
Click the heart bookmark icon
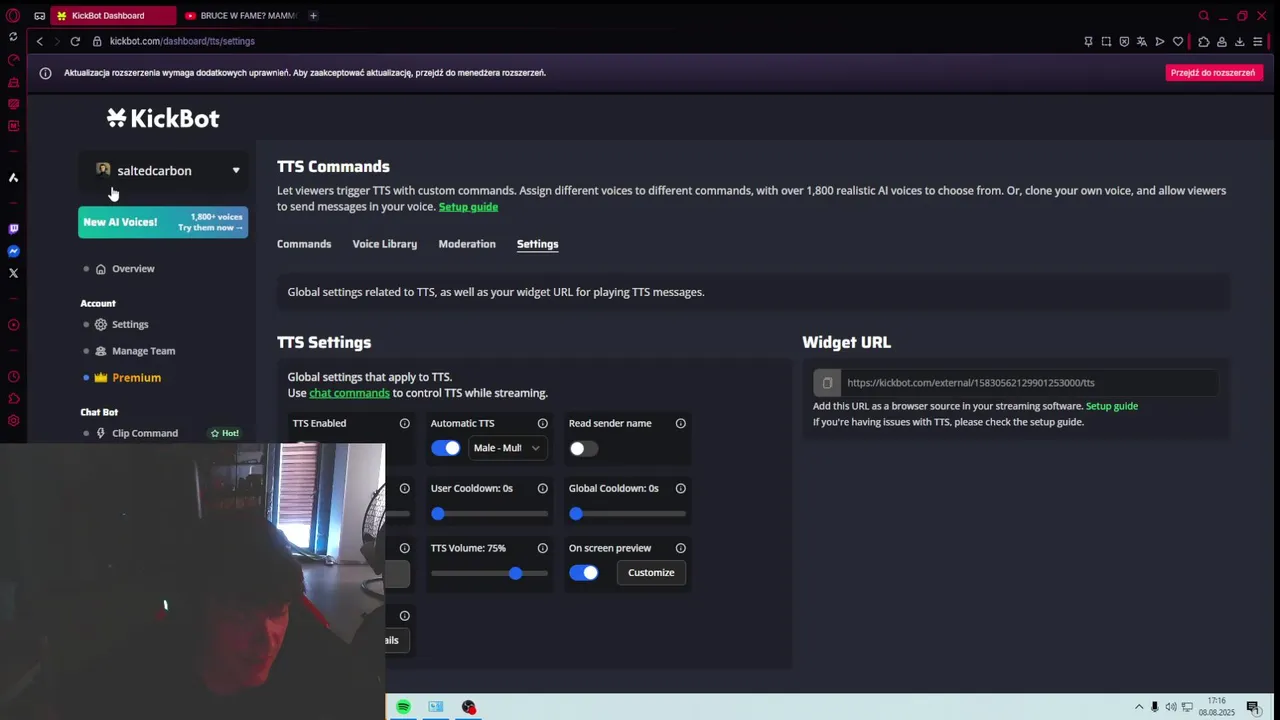tap(1178, 41)
